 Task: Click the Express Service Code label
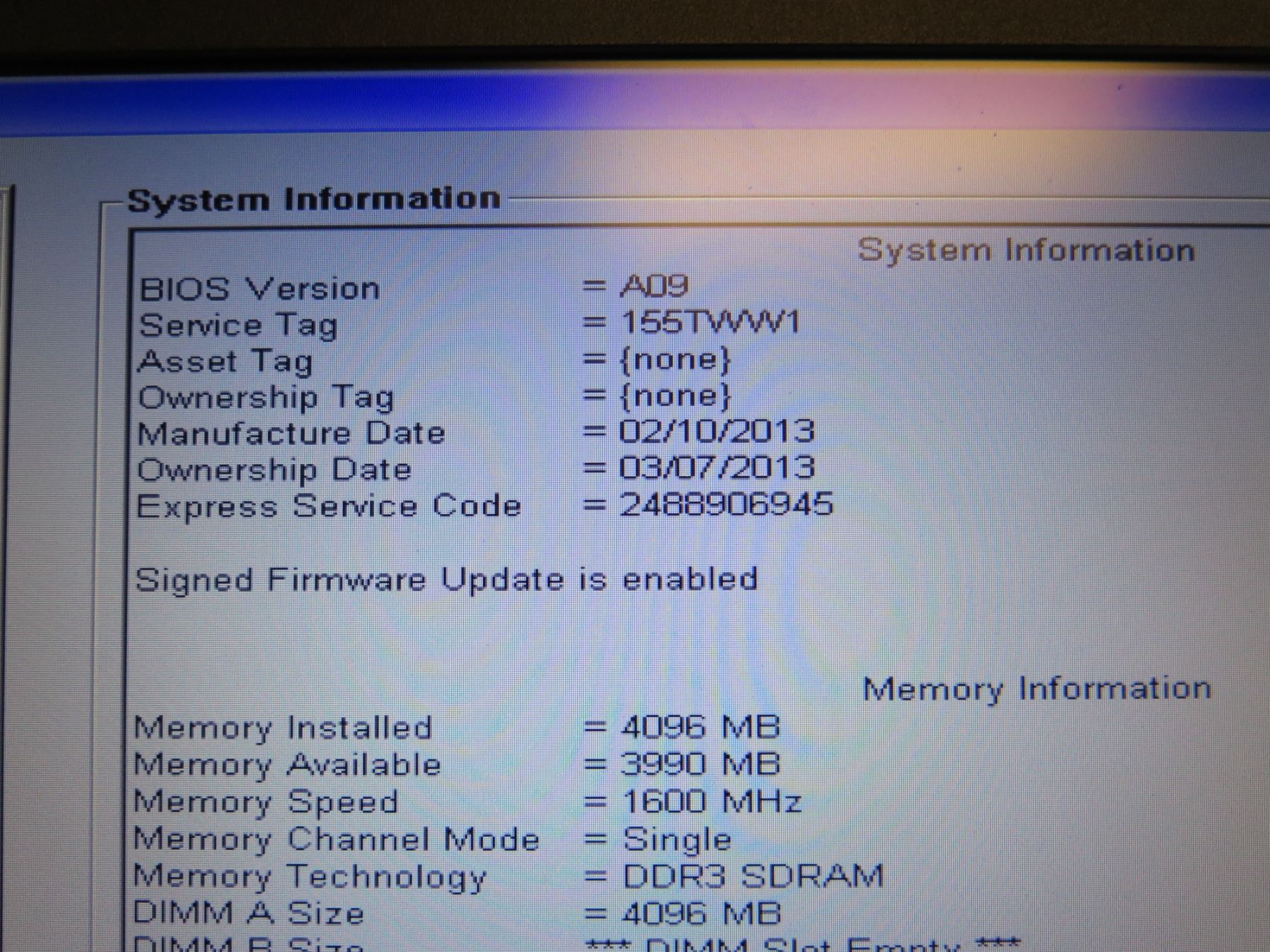329,507
